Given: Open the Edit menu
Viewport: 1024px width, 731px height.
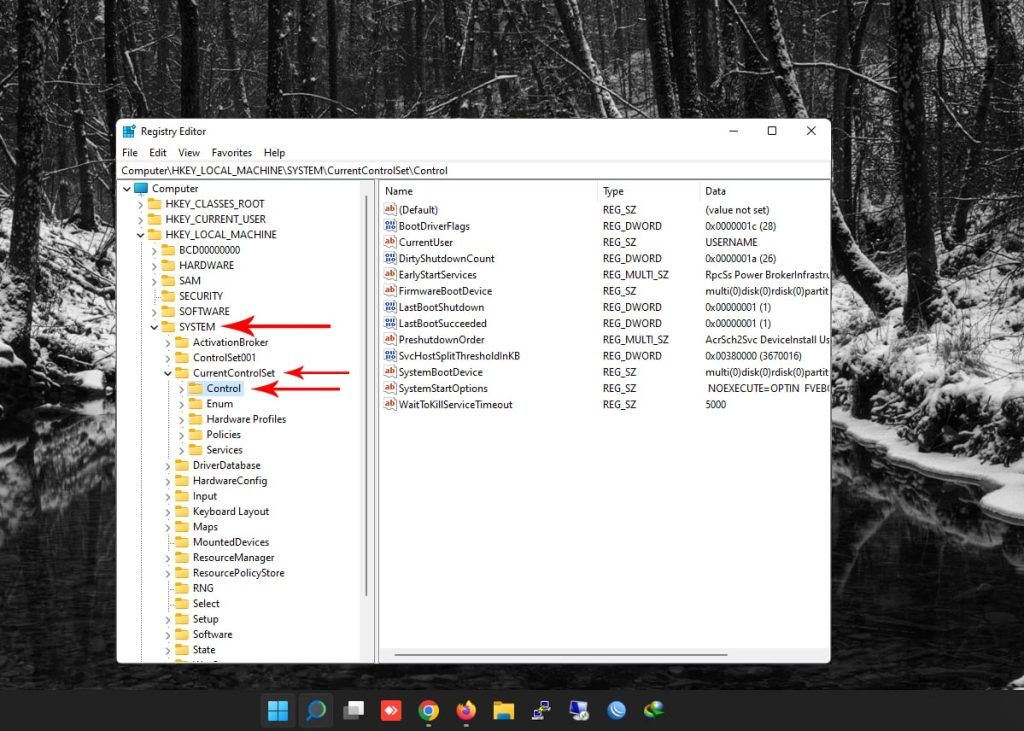Looking at the screenshot, I should pyautogui.click(x=158, y=153).
